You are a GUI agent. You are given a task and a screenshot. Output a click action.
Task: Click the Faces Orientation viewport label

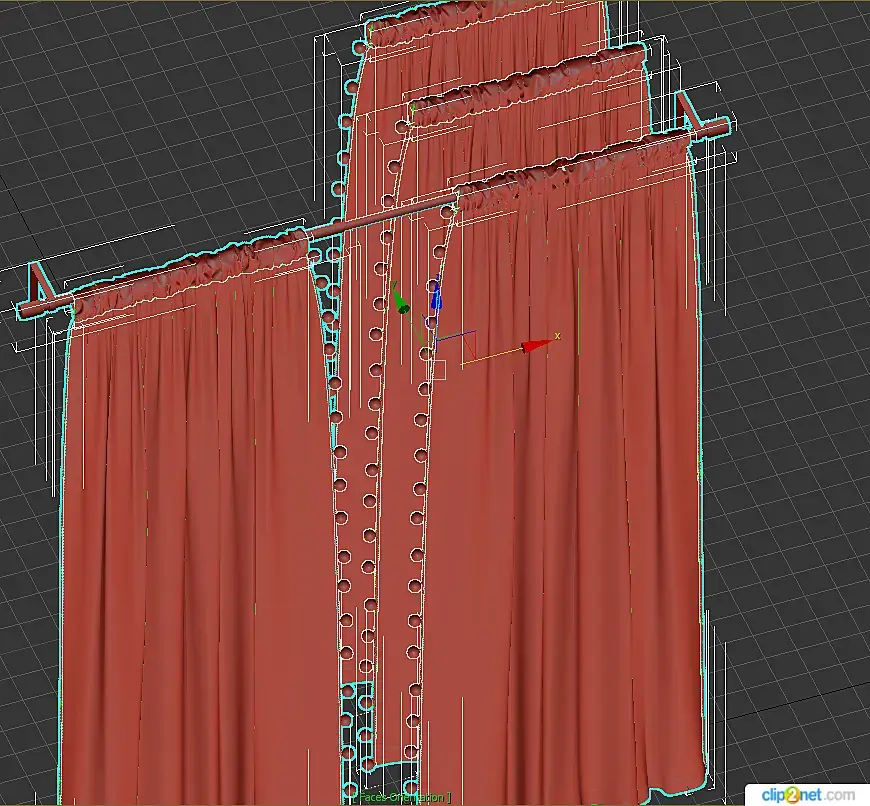click(x=402, y=797)
